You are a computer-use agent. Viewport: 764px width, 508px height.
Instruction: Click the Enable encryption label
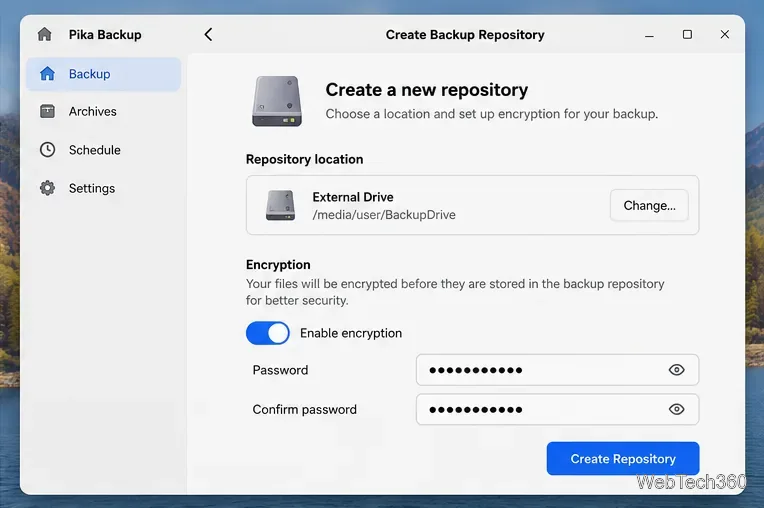tap(351, 333)
